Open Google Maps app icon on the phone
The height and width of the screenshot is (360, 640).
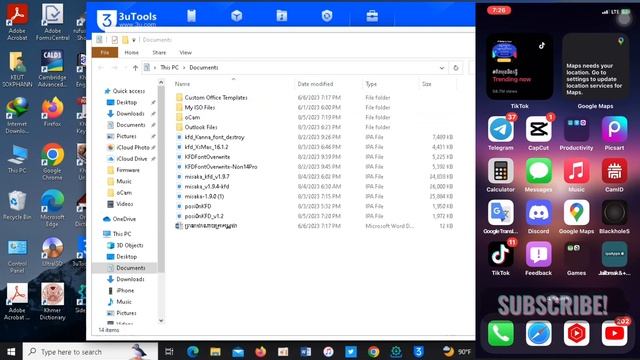[576, 213]
